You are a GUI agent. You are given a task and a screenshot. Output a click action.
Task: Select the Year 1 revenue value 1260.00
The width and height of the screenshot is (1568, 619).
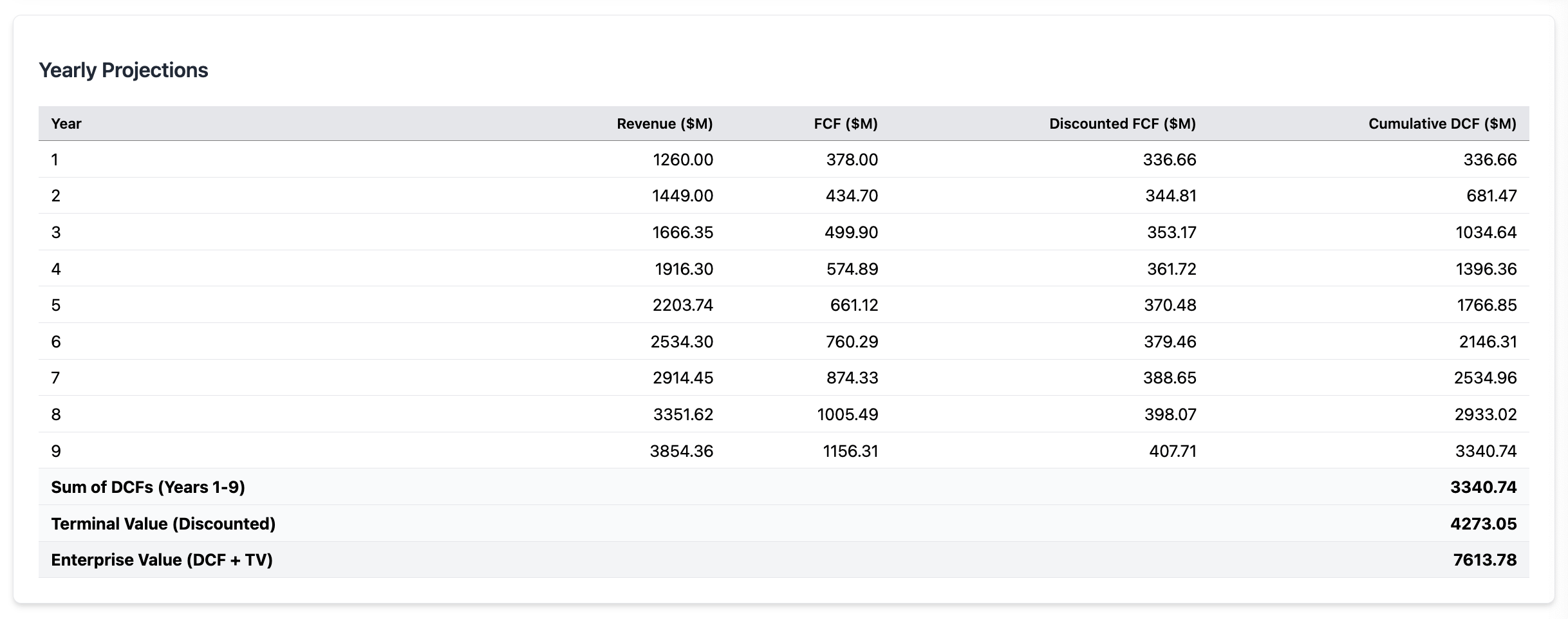tap(682, 160)
